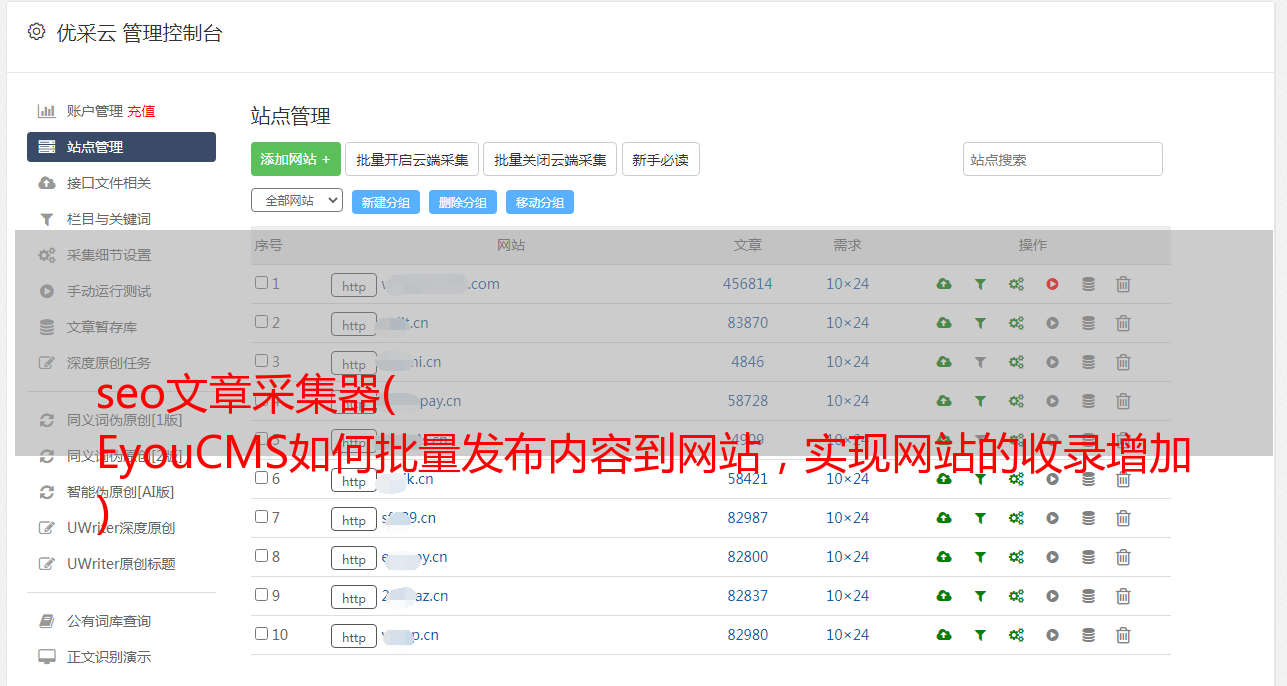Open 账户管理 in the sidebar

pos(94,111)
